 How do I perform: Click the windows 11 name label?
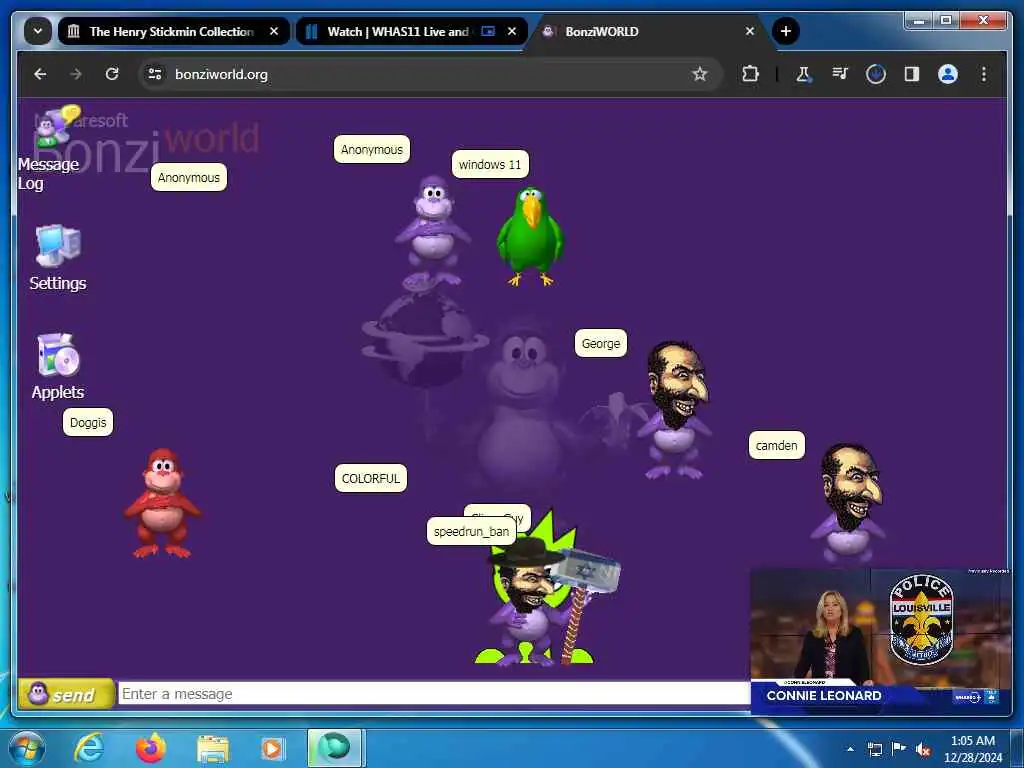[x=490, y=164]
